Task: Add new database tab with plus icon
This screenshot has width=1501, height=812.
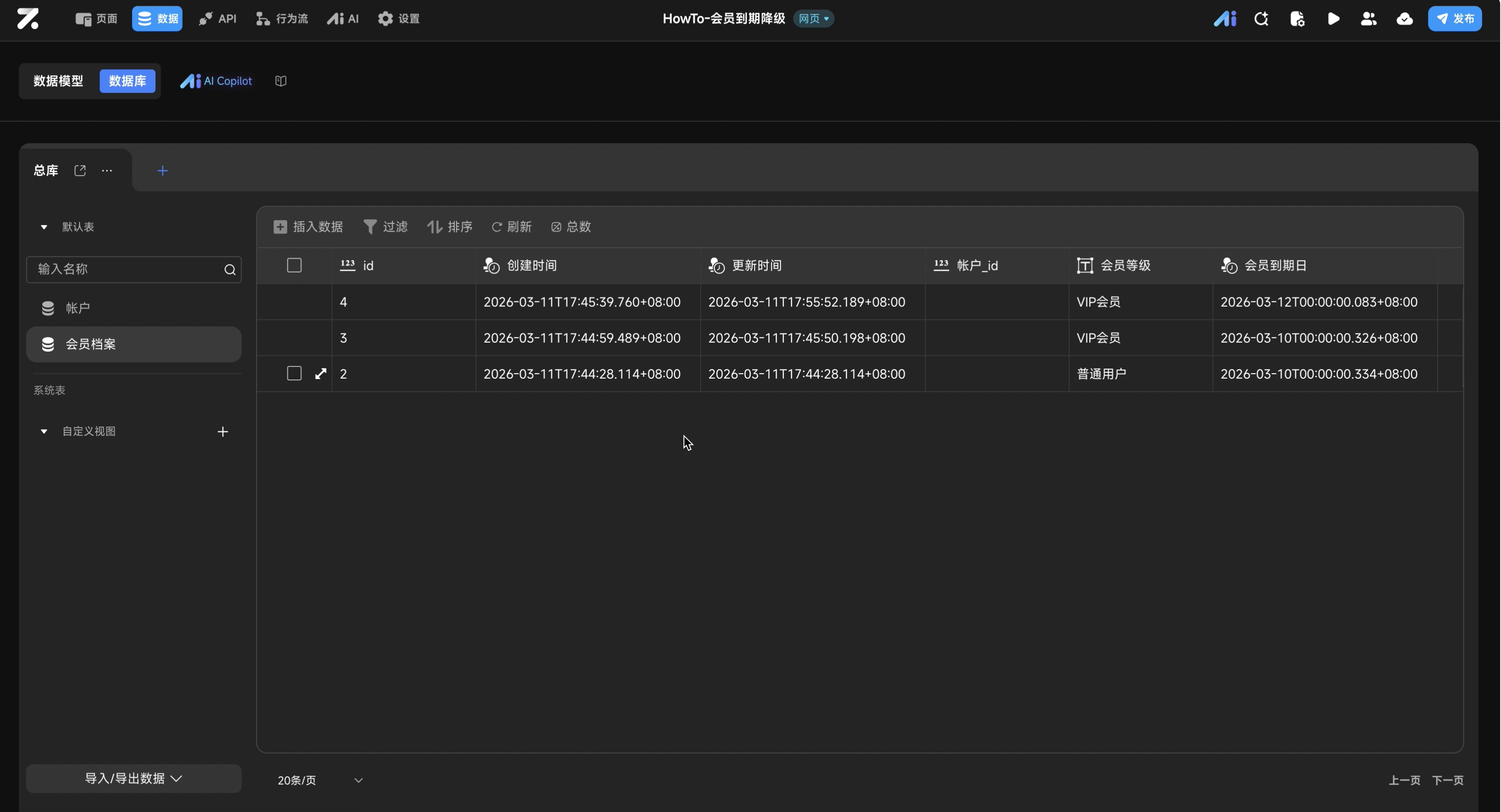Action: point(163,171)
